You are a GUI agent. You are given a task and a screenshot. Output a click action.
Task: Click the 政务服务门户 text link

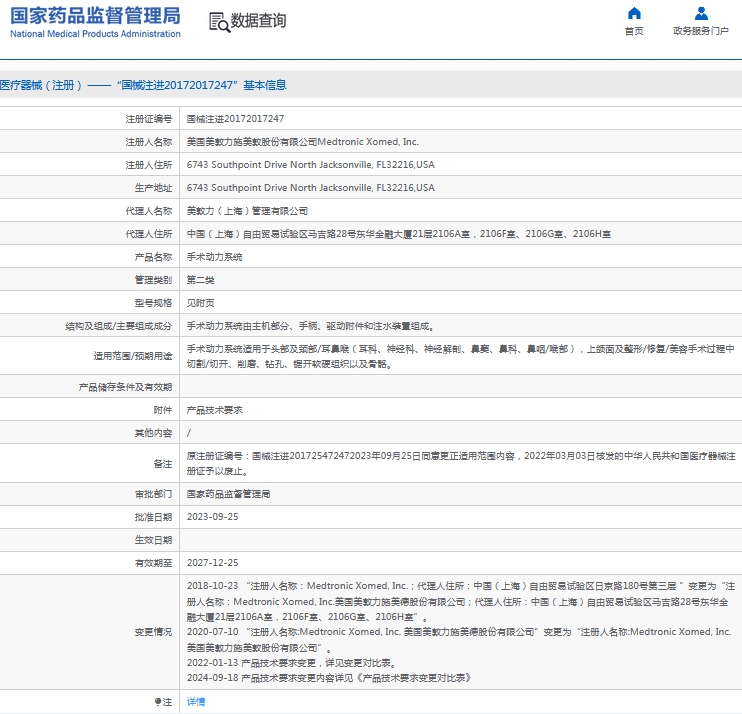pos(701,31)
